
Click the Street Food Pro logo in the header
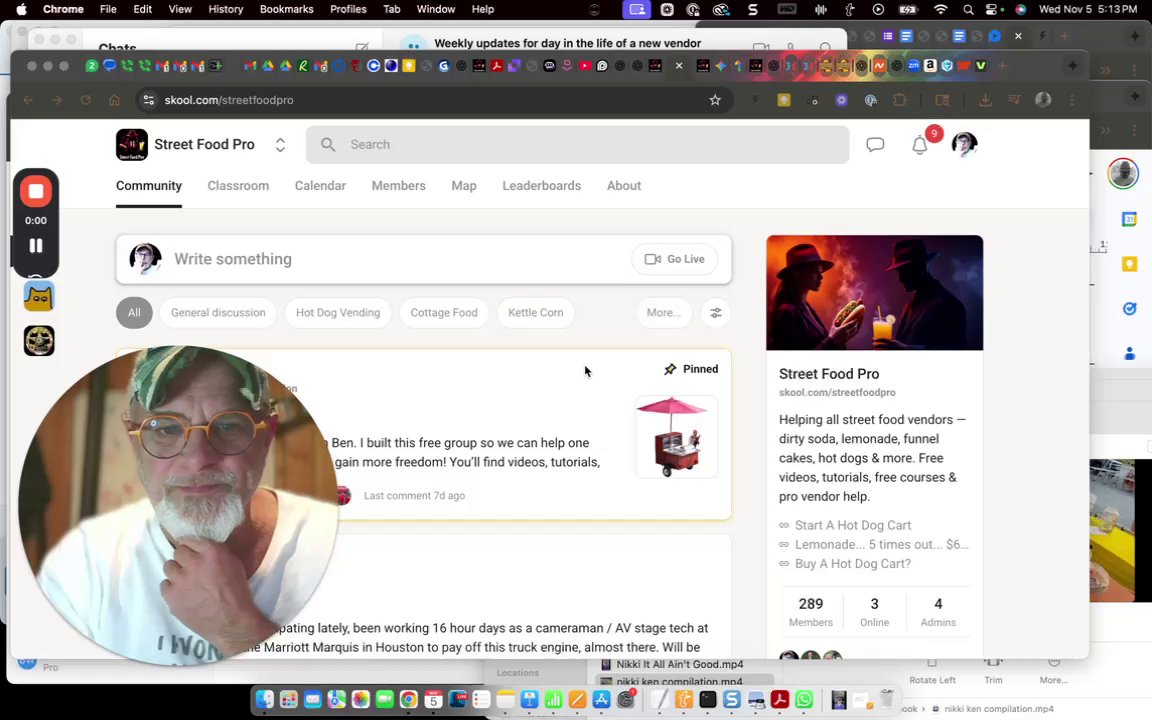(132, 145)
